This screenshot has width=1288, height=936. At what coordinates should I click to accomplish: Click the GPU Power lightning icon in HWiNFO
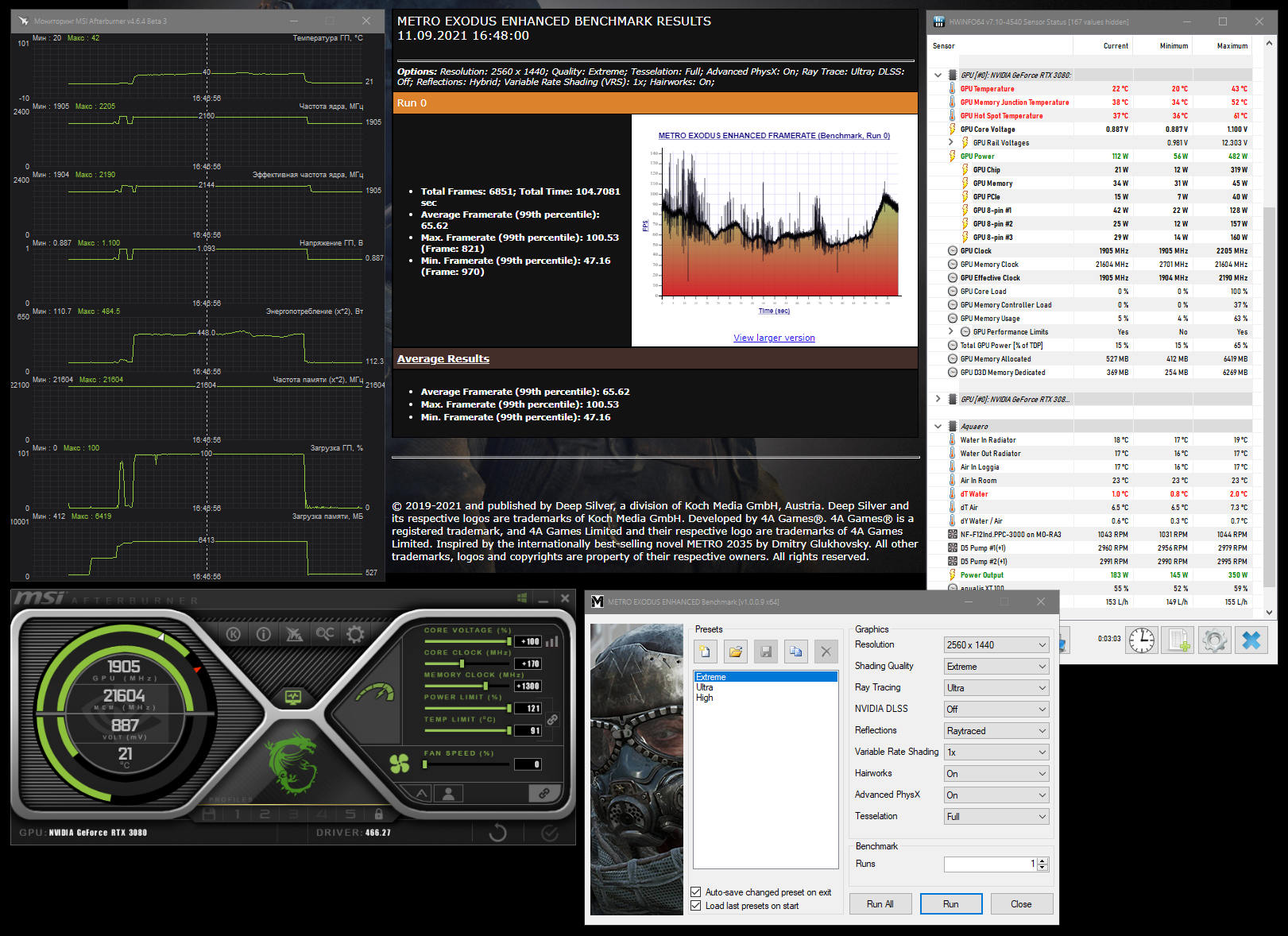tap(952, 156)
